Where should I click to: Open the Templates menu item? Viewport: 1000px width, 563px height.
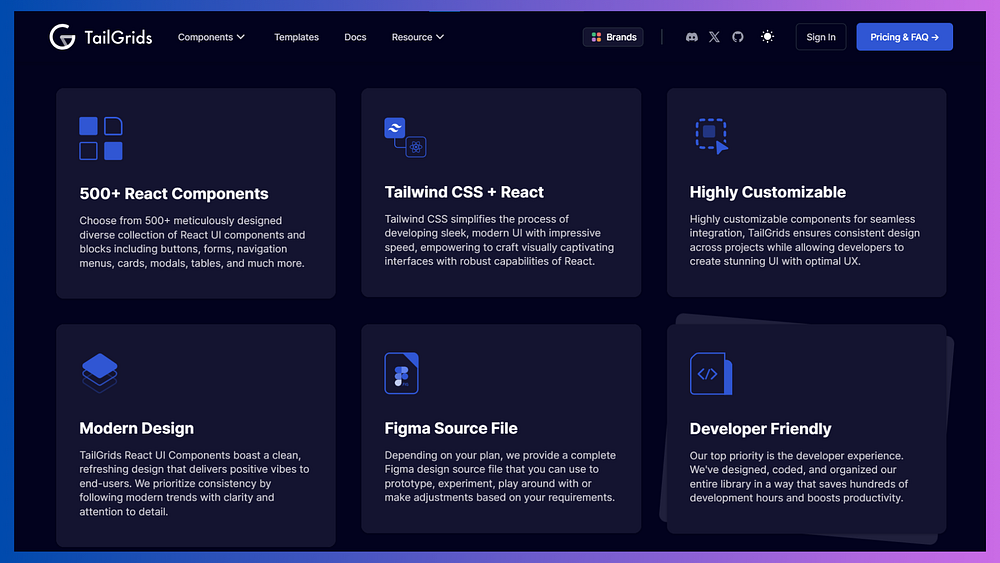297,37
